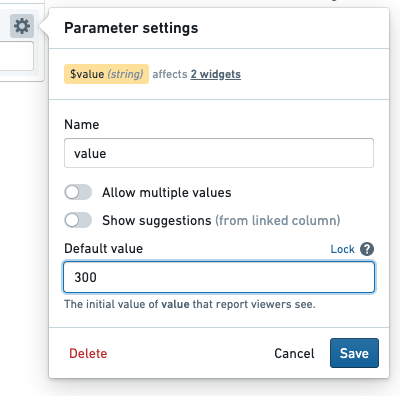Click the Lock link for default value
The width and height of the screenshot is (400, 396).
pos(342,249)
